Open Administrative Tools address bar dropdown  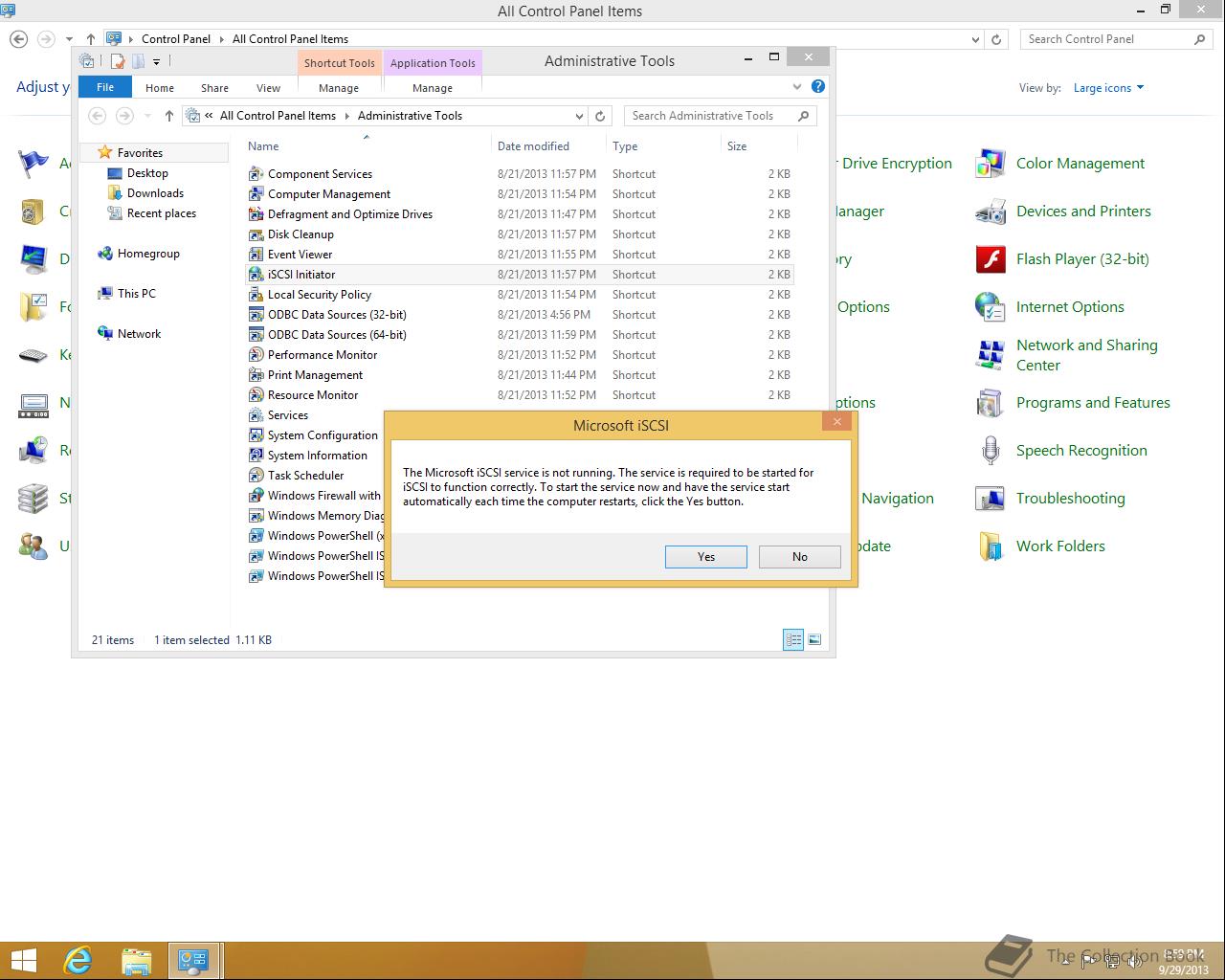click(x=579, y=116)
